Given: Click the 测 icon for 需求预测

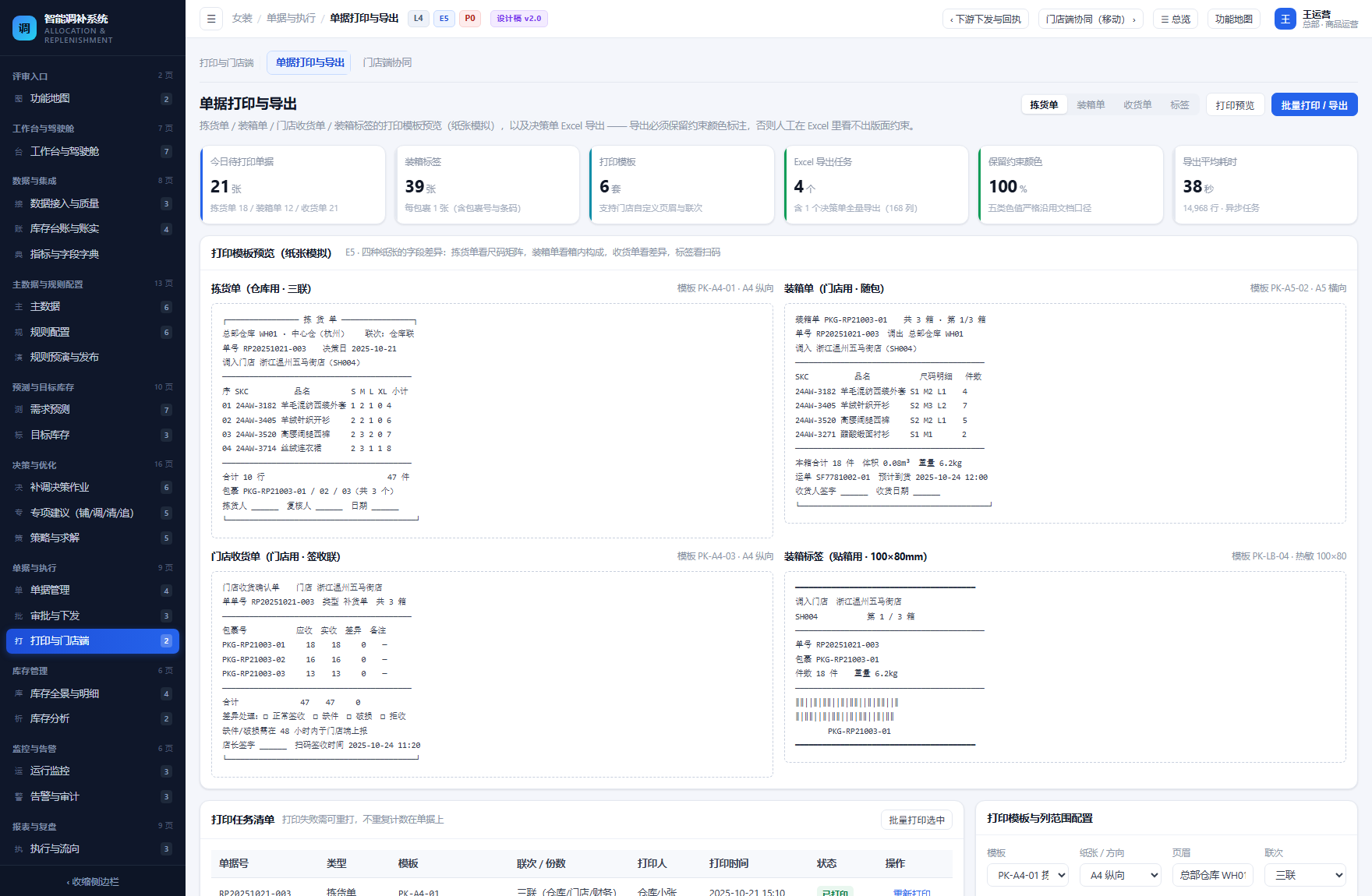Looking at the screenshot, I should click(x=19, y=410).
